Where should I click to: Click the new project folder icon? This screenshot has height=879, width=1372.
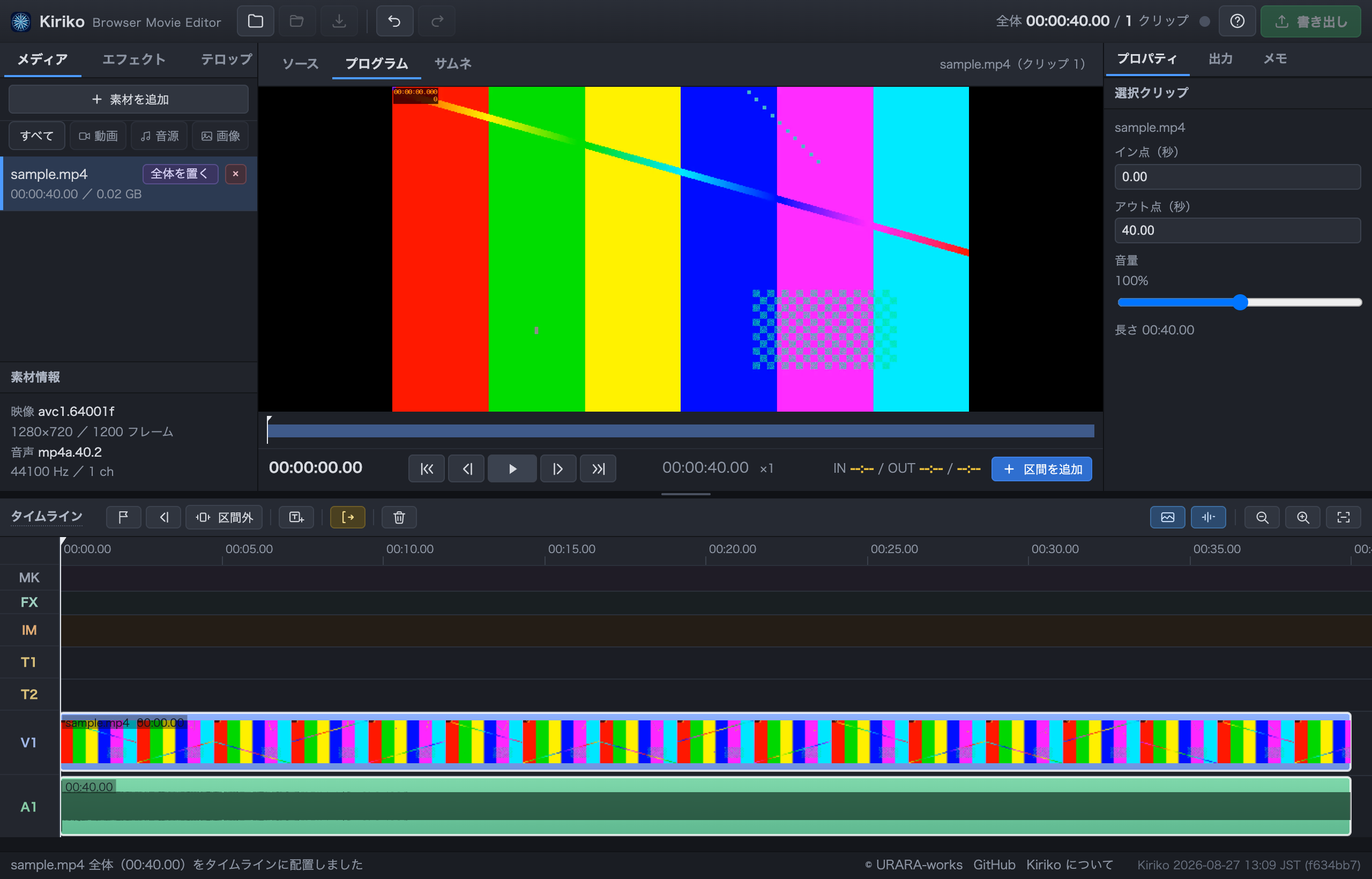coord(255,21)
